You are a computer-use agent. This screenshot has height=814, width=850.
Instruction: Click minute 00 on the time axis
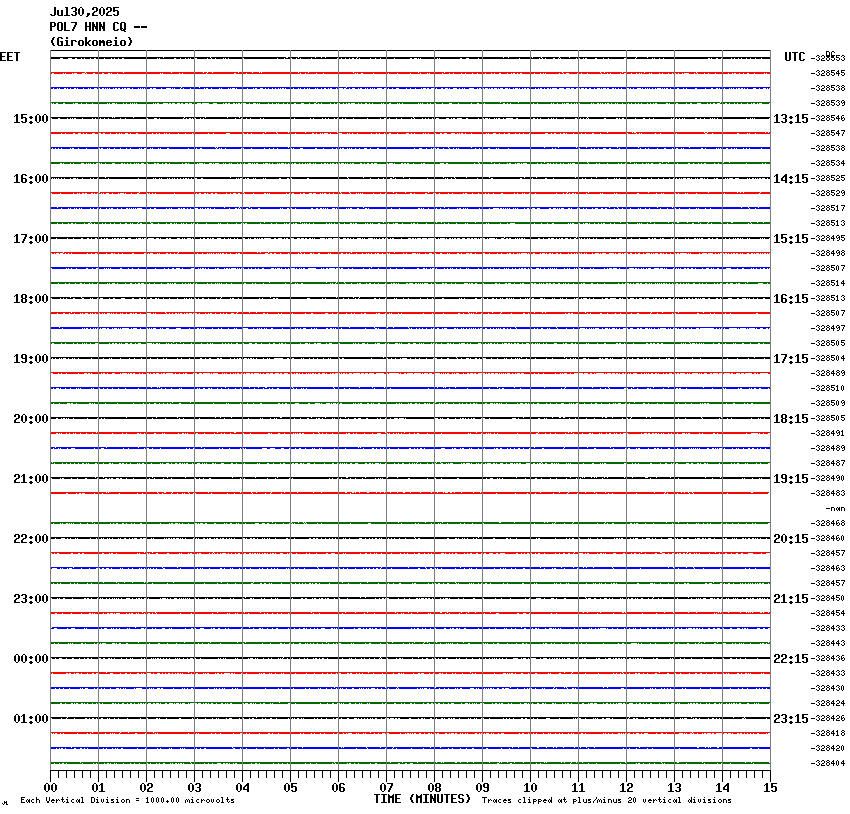point(50,788)
